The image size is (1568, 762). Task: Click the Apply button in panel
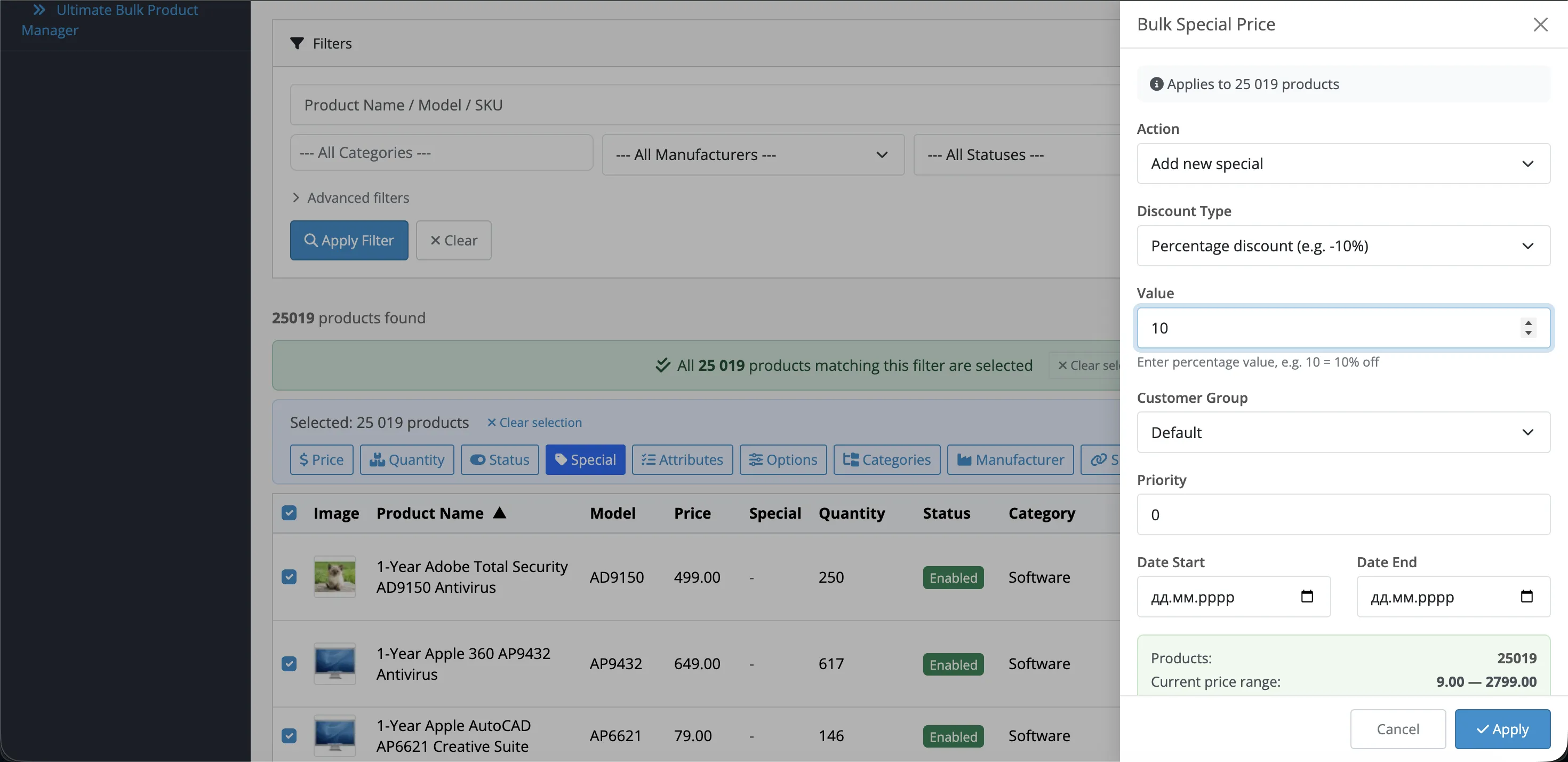coord(1502,729)
